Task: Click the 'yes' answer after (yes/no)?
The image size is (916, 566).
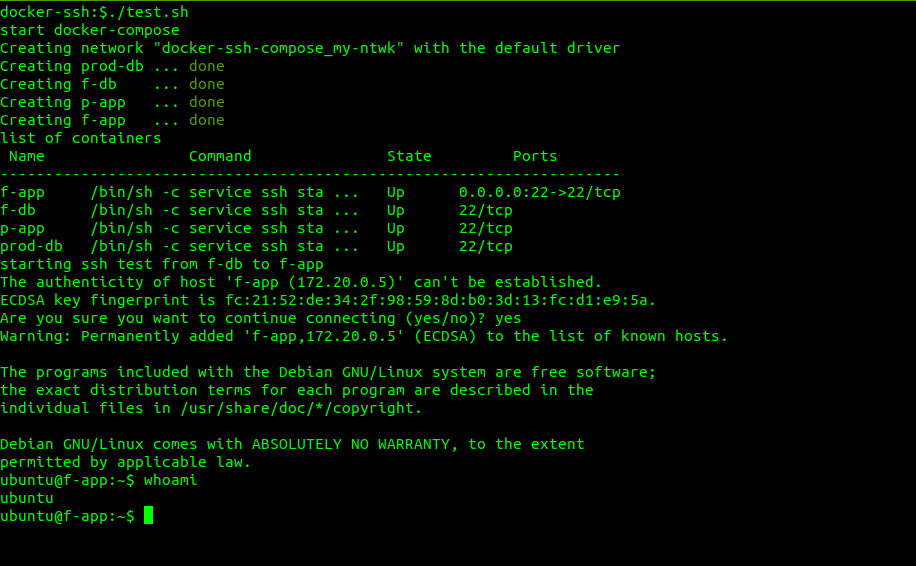Action: (x=508, y=319)
